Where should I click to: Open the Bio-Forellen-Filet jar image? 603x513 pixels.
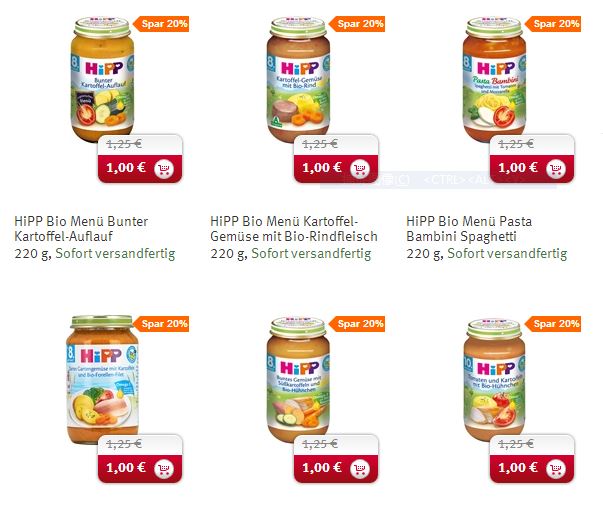click(102, 380)
